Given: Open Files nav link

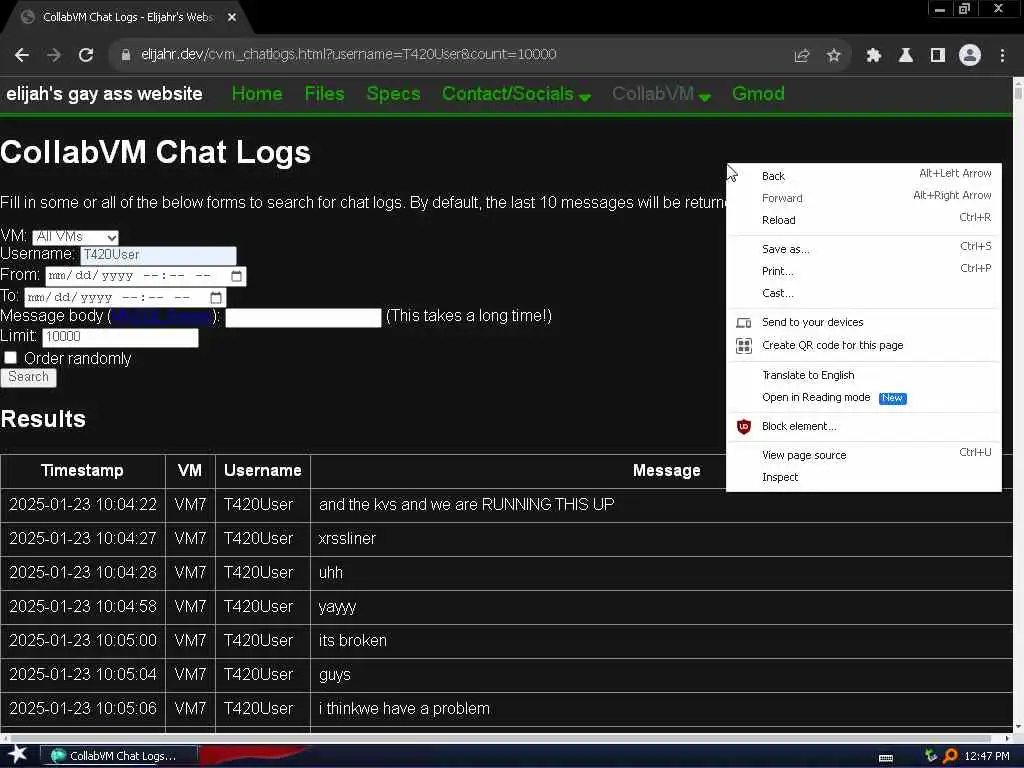Looking at the screenshot, I should click(x=324, y=94).
